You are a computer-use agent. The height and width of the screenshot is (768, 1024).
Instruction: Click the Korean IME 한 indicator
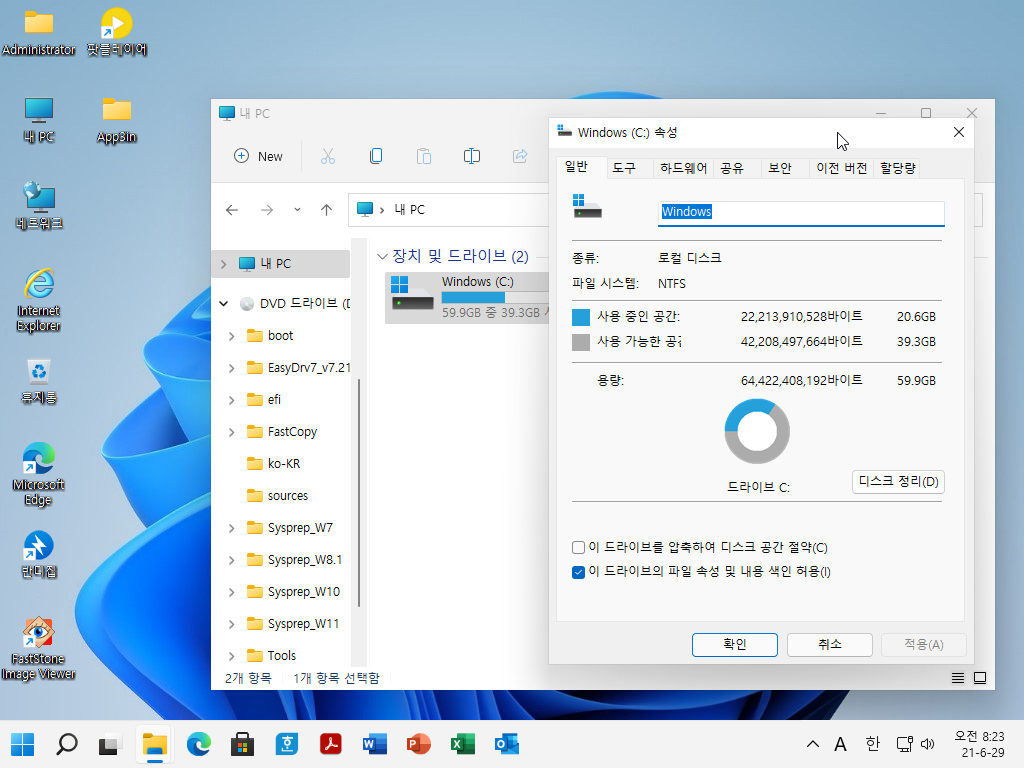(x=872, y=744)
